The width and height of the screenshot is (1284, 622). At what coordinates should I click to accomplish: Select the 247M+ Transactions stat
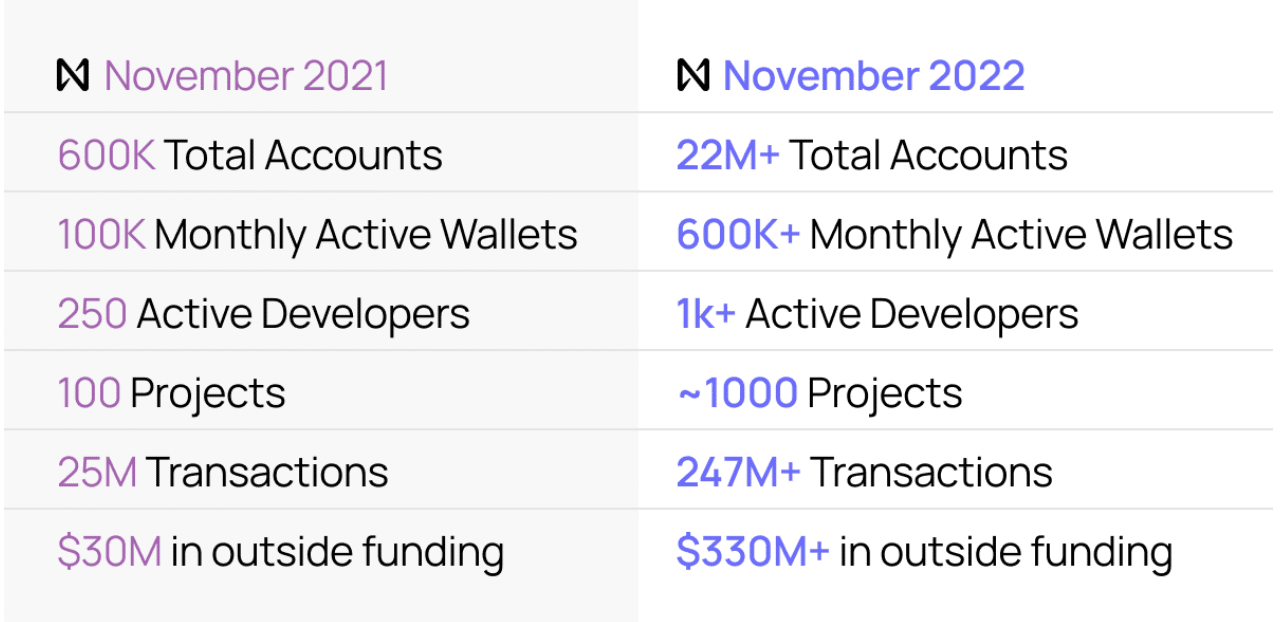pos(864,472)
